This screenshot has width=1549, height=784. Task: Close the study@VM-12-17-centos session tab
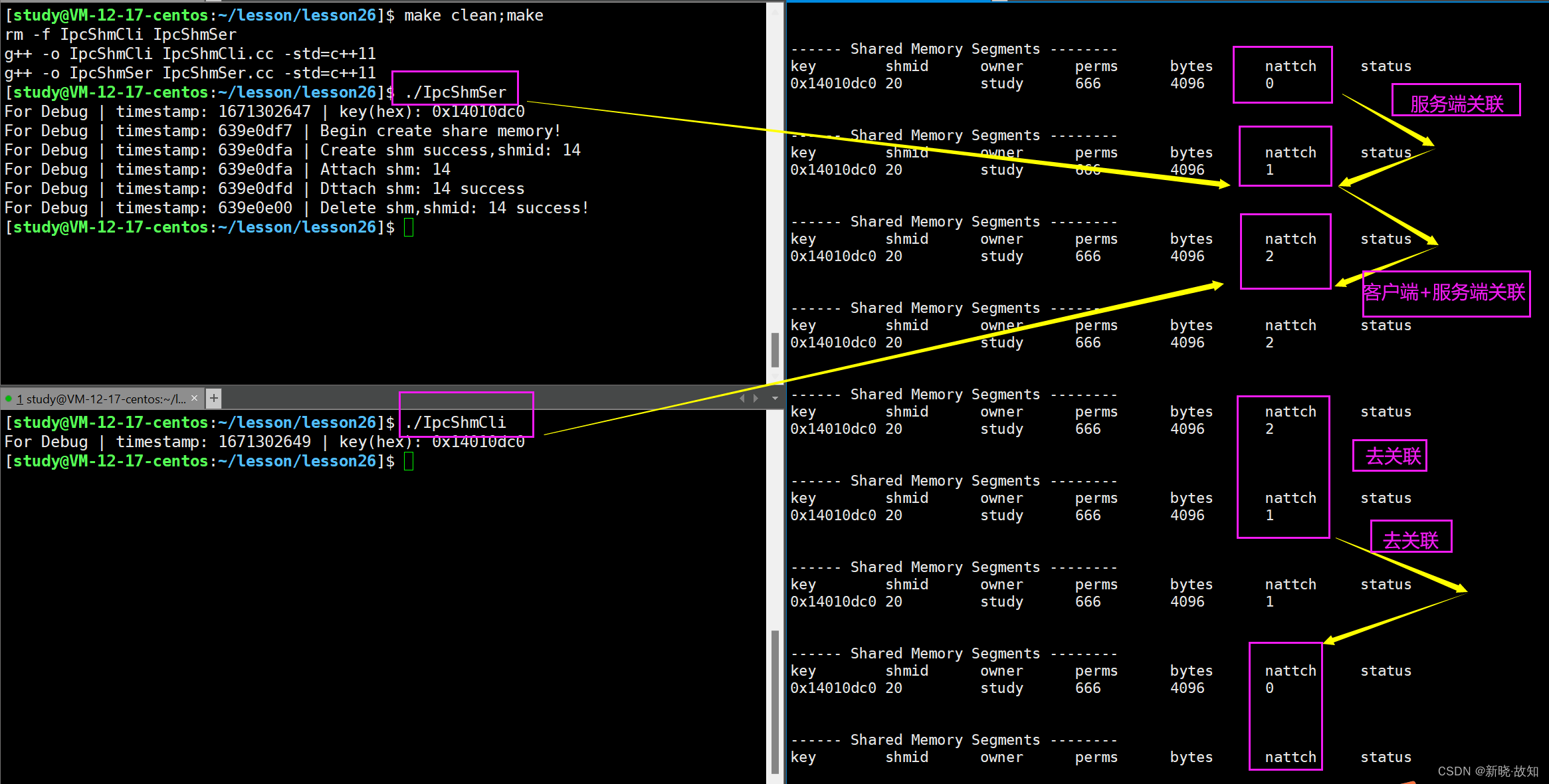(194, 398)
